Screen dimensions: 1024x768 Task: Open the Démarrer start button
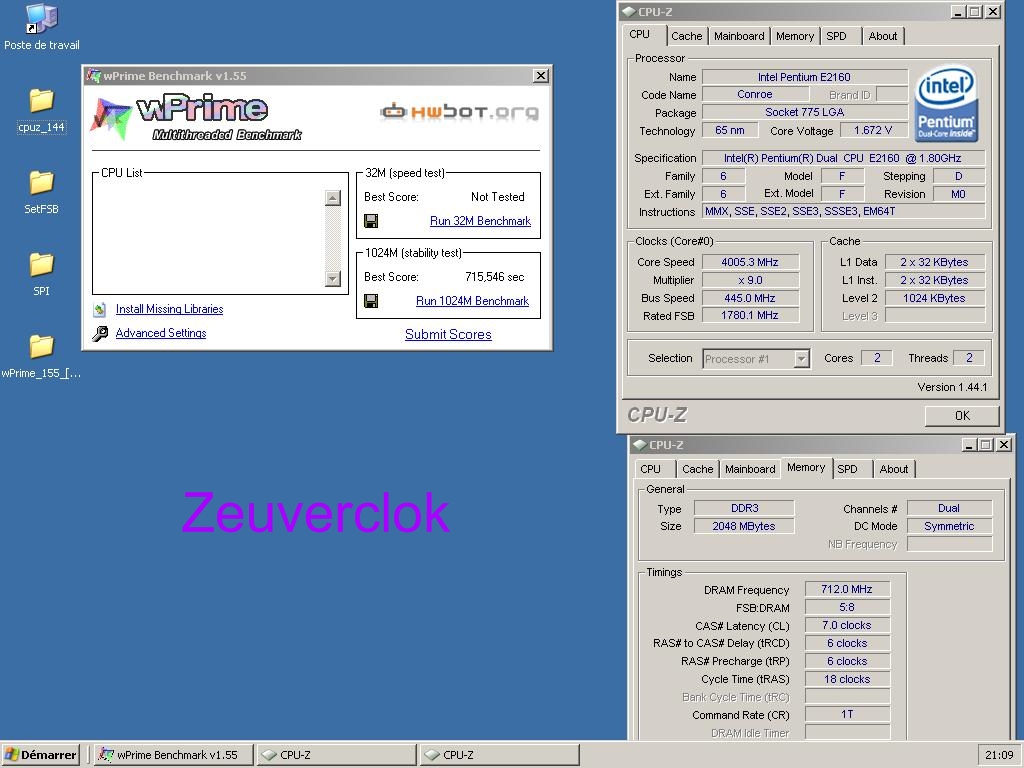[40, 755]
